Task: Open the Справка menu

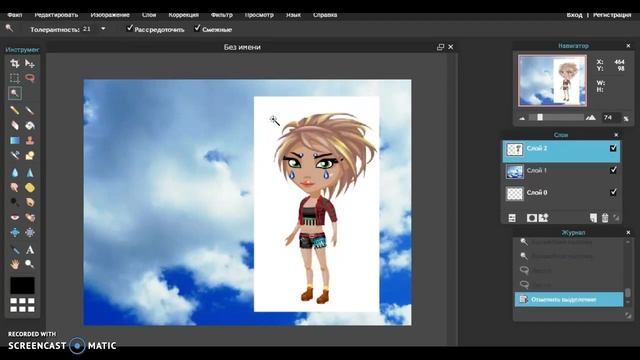Action: point(325,15)
